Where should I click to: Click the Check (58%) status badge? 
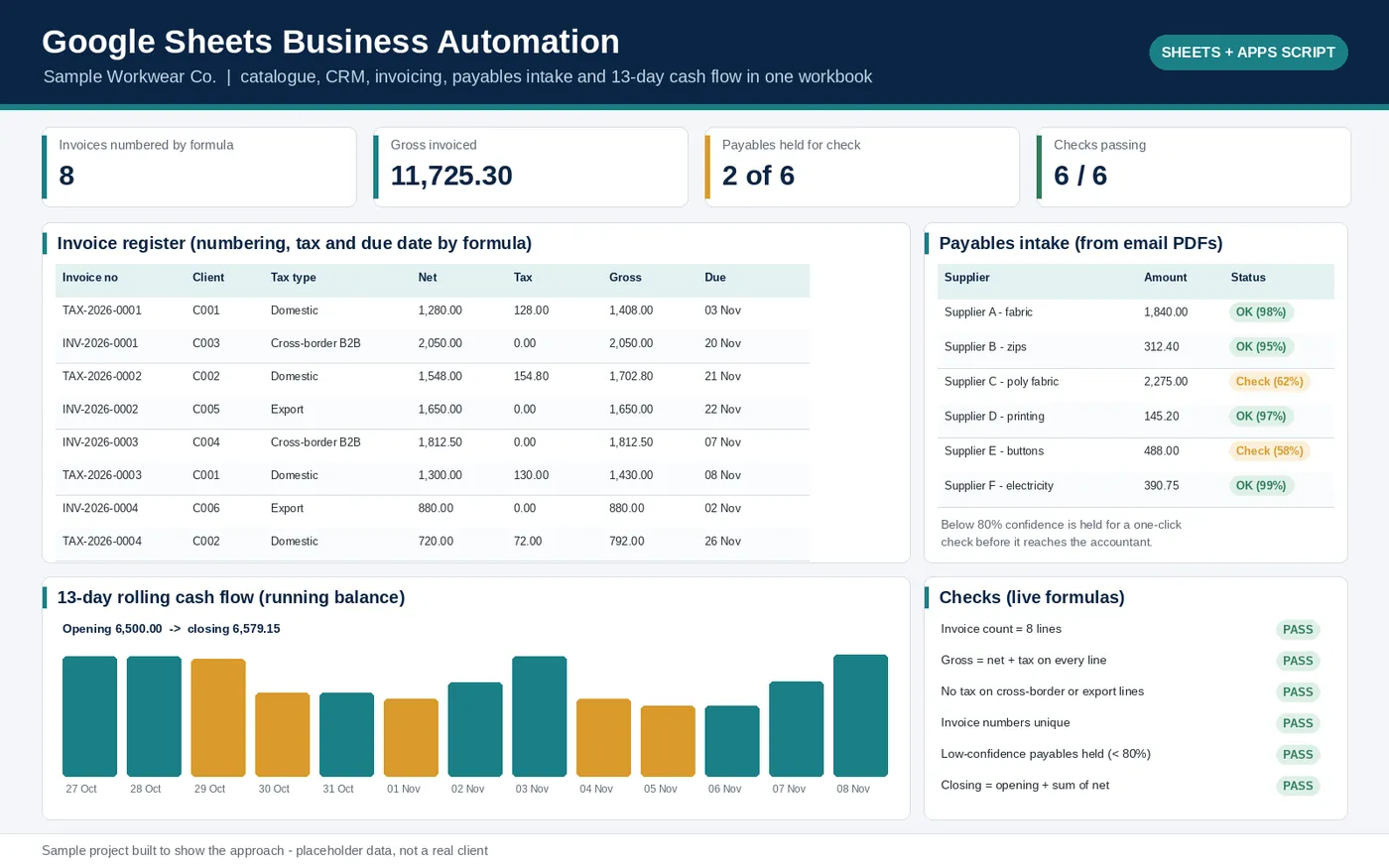coord(1269,451)
